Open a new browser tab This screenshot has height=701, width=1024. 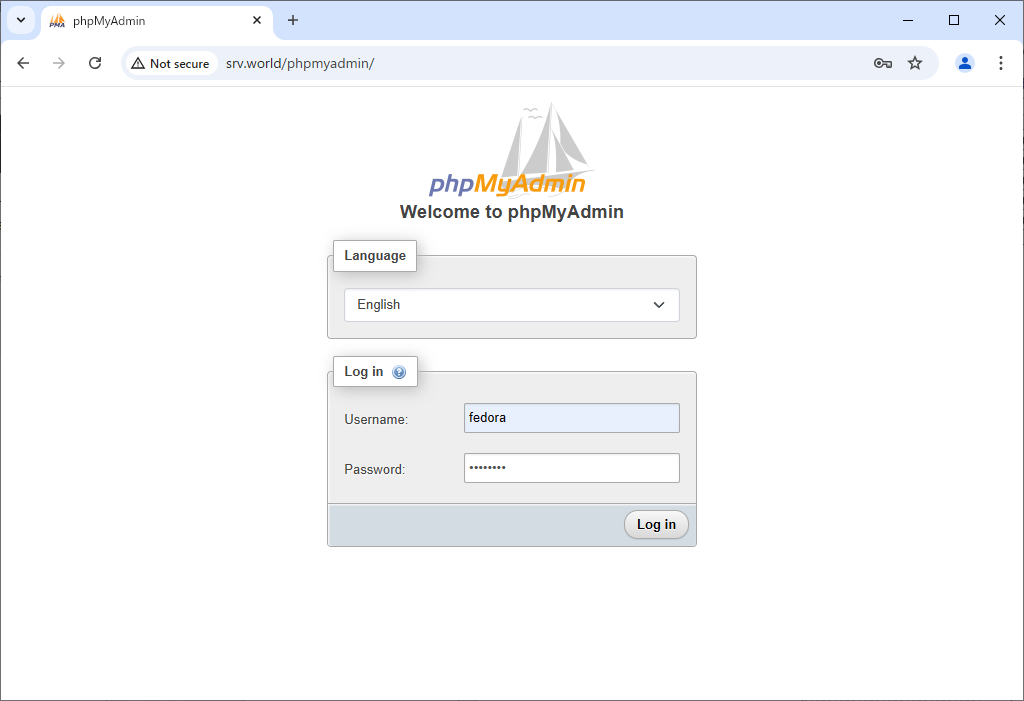point(293,20)
